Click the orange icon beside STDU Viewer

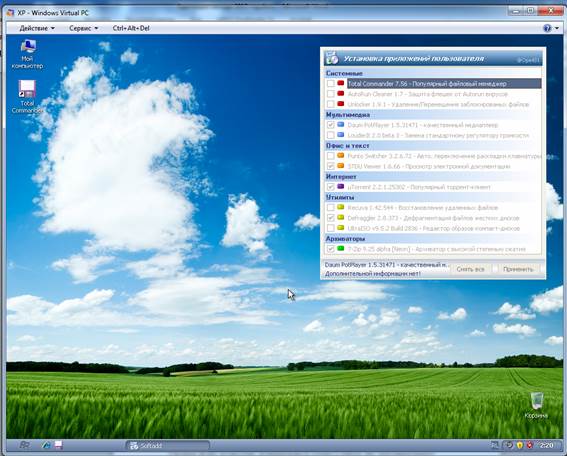[x=340, y=166]
